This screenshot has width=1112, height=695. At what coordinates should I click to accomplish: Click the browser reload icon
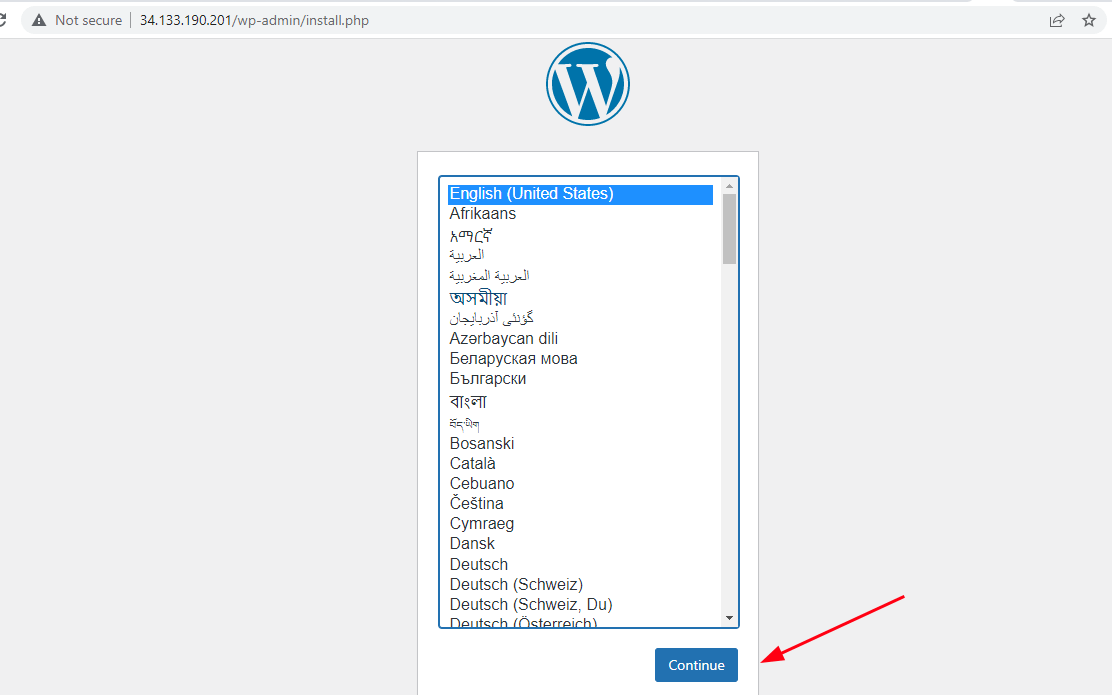tap(3, 21)
